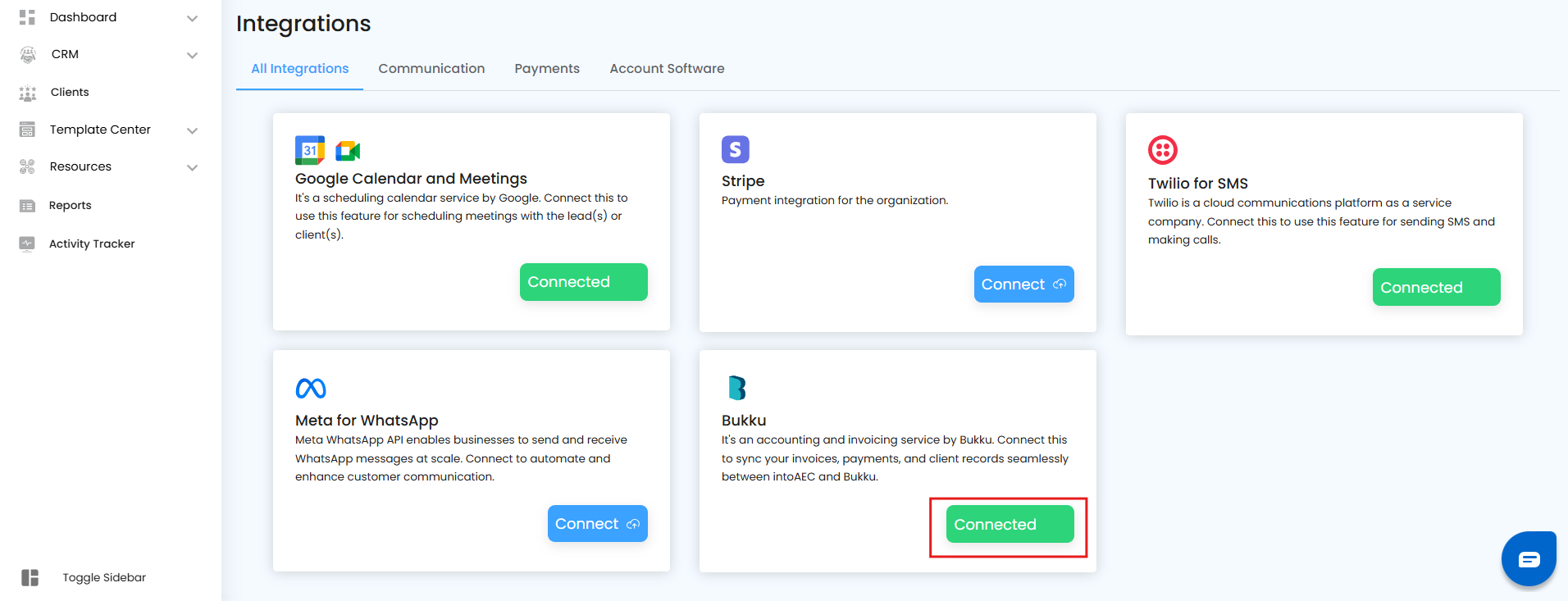Click the Google Meet camera icon
This screenshot has height=601, width=1568.
348,151
